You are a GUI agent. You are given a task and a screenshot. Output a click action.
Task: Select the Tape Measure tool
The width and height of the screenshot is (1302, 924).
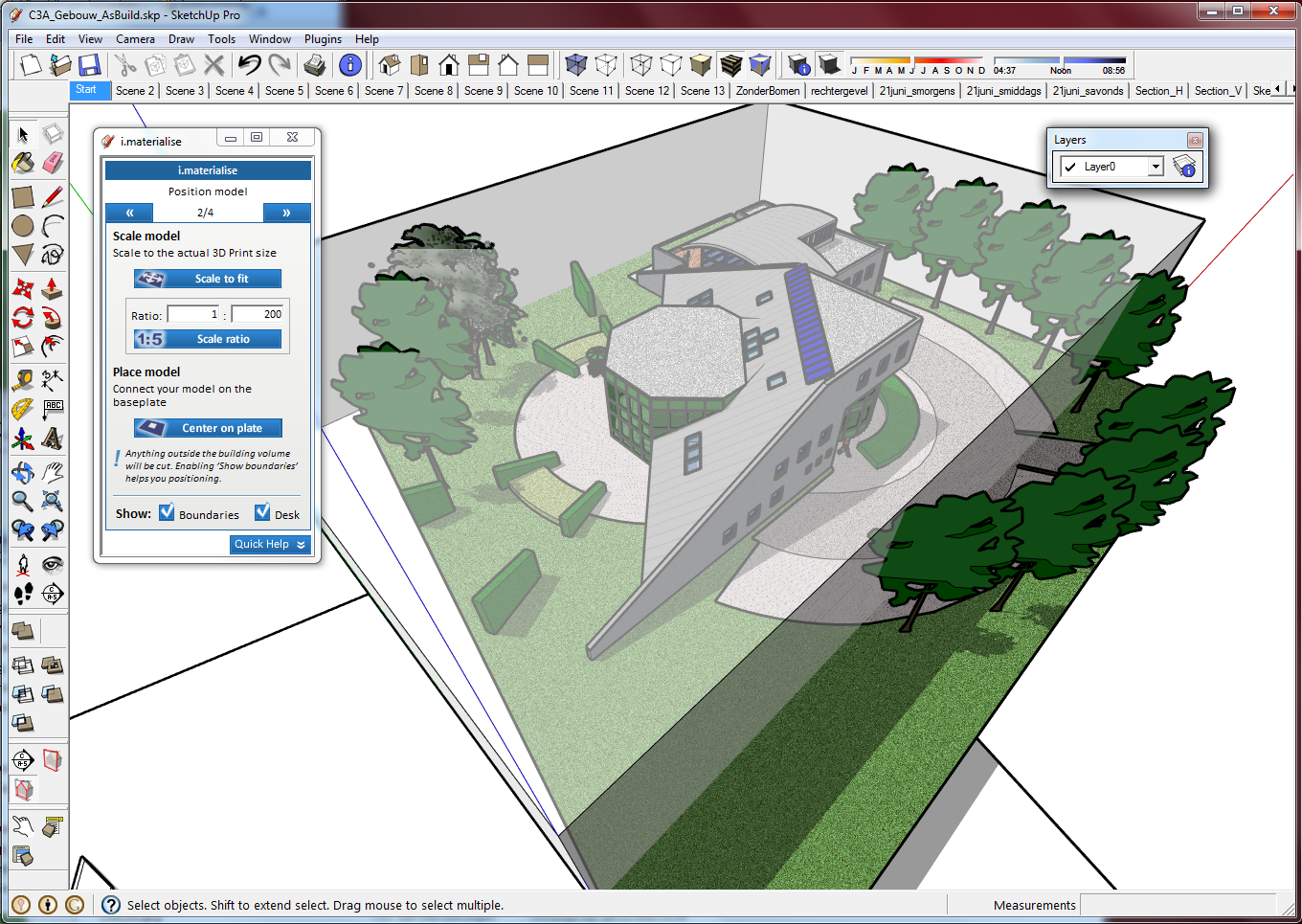tap(23, 380)
